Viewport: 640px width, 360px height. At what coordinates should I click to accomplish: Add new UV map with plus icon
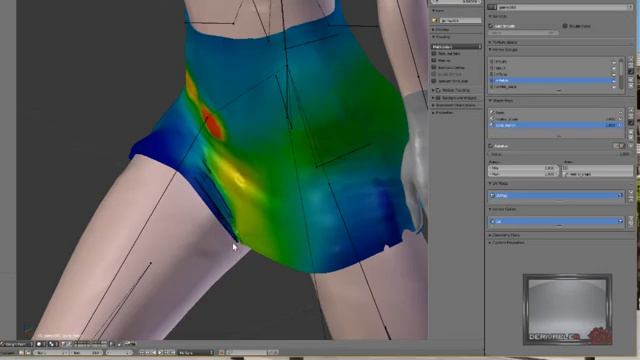pyautogui.click(x=631, y=193)
